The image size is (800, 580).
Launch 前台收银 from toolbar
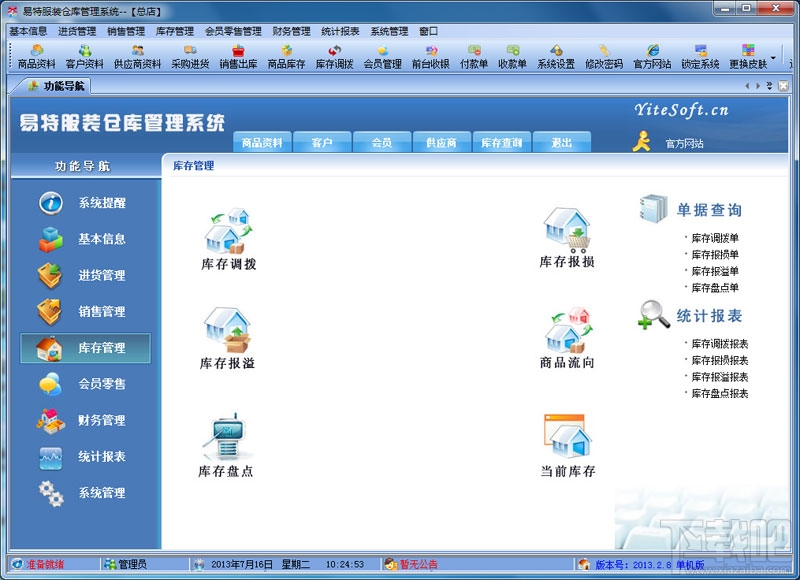point(431,57)
